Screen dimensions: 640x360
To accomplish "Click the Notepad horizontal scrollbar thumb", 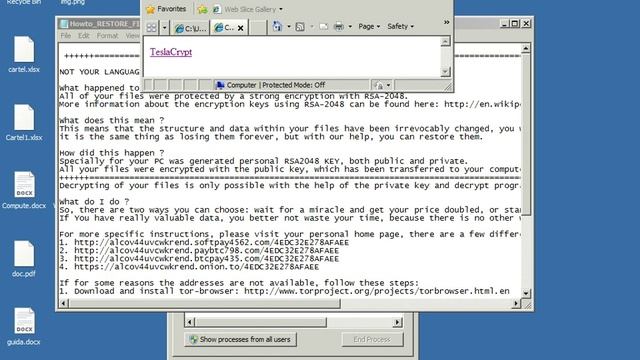I will [204, 303].
